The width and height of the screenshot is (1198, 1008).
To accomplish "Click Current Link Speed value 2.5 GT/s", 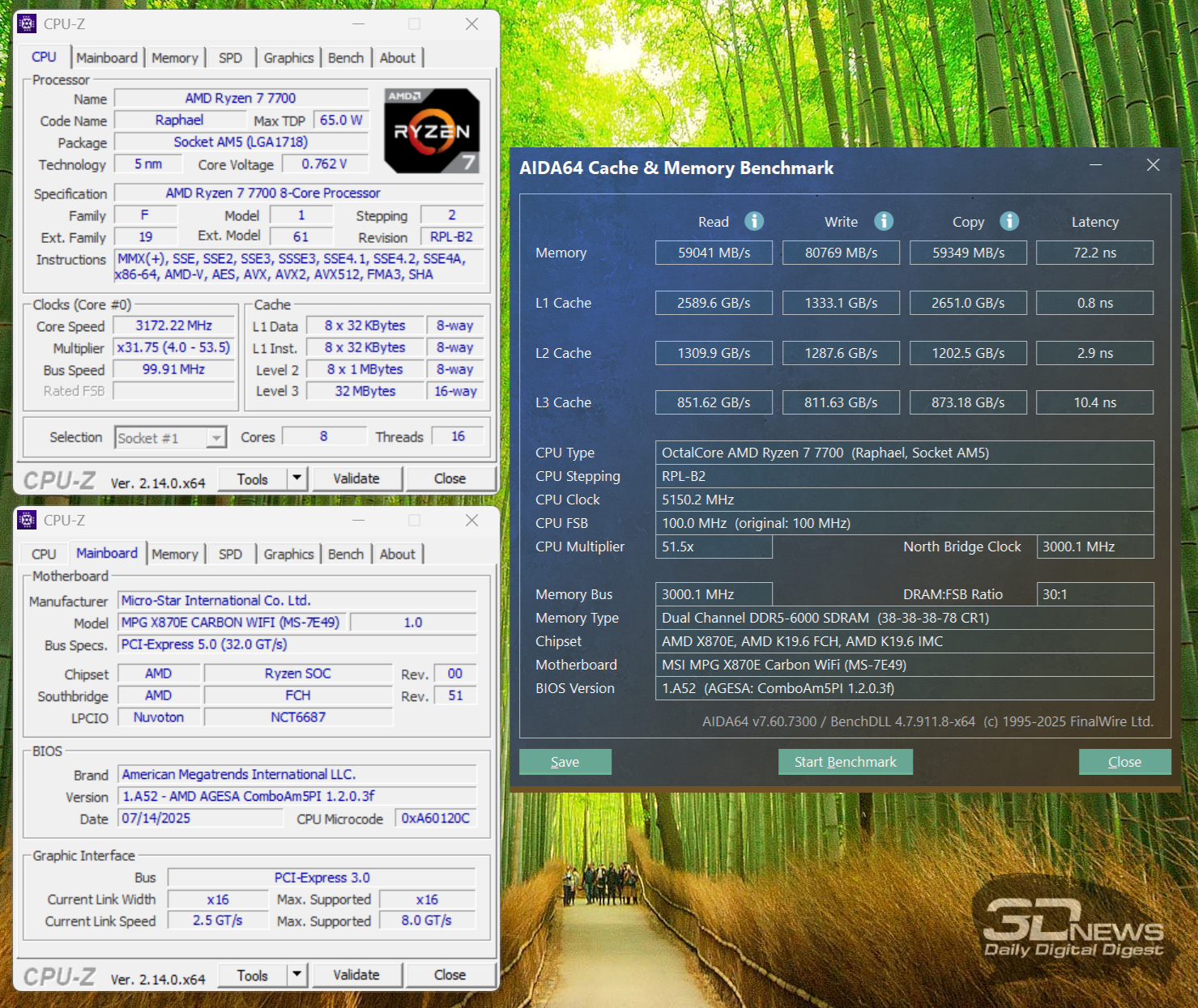I will 218,921.
